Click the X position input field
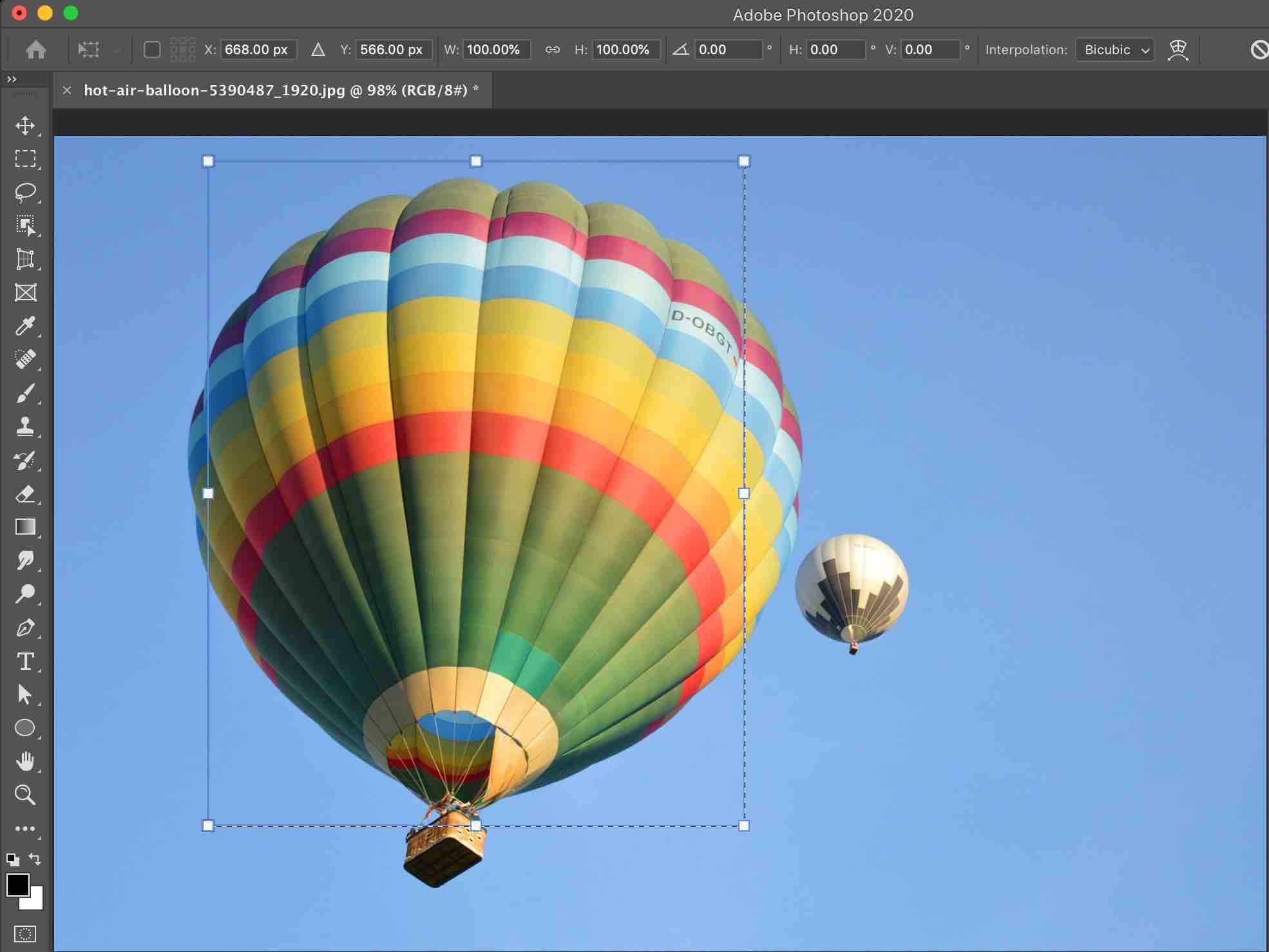The image size is (1269, 952). (258, 50)
